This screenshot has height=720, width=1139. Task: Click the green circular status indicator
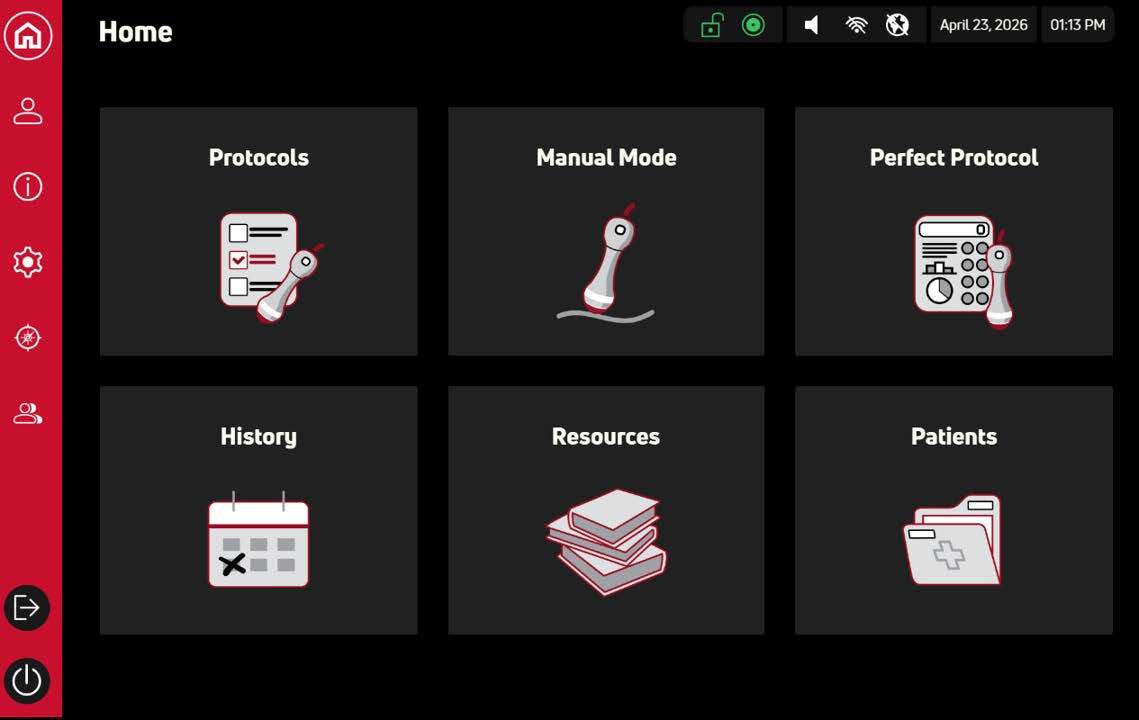click(753, 25)
